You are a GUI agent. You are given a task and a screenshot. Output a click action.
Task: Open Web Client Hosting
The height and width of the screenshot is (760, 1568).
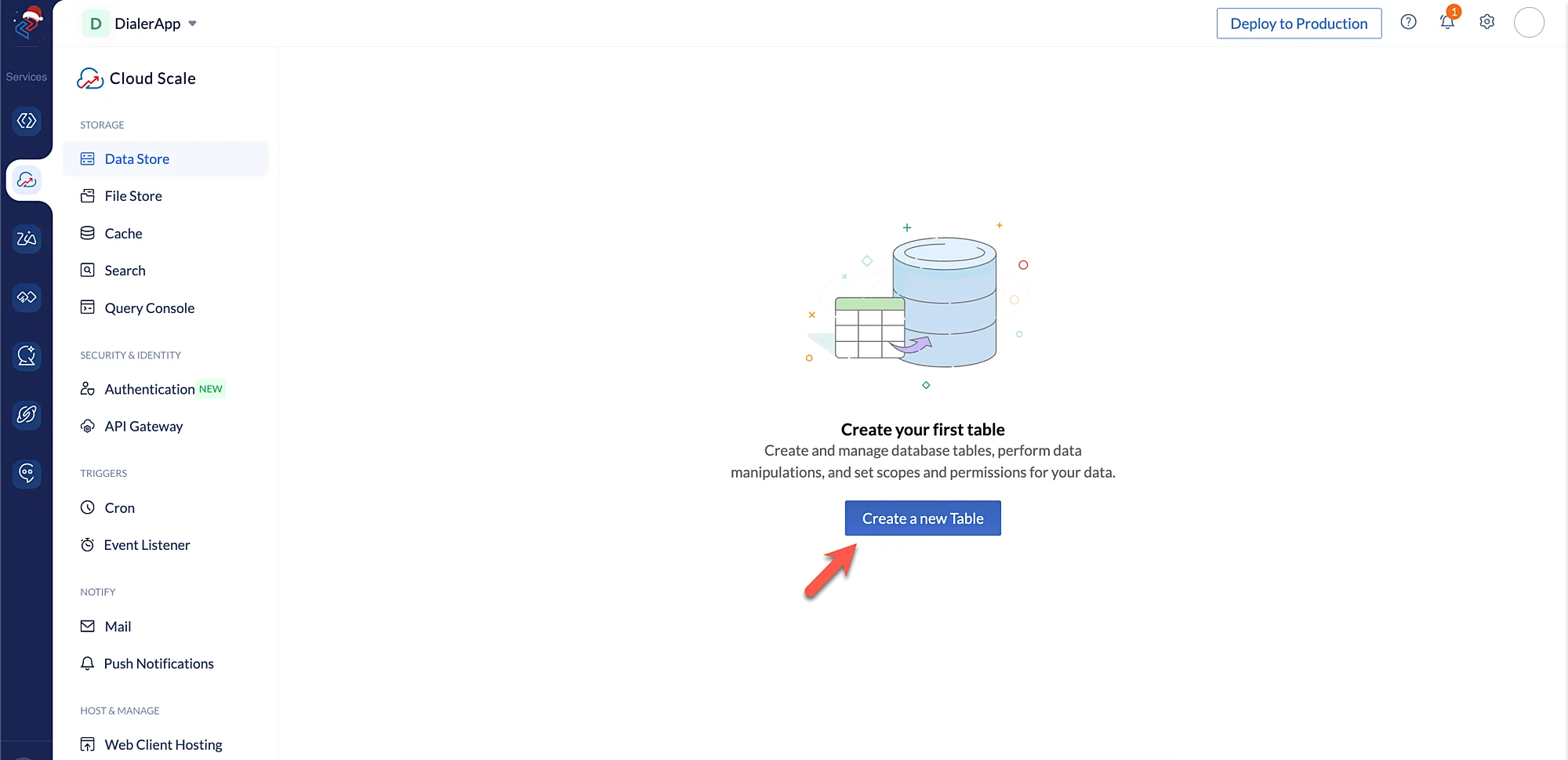[x=163, y=744]
